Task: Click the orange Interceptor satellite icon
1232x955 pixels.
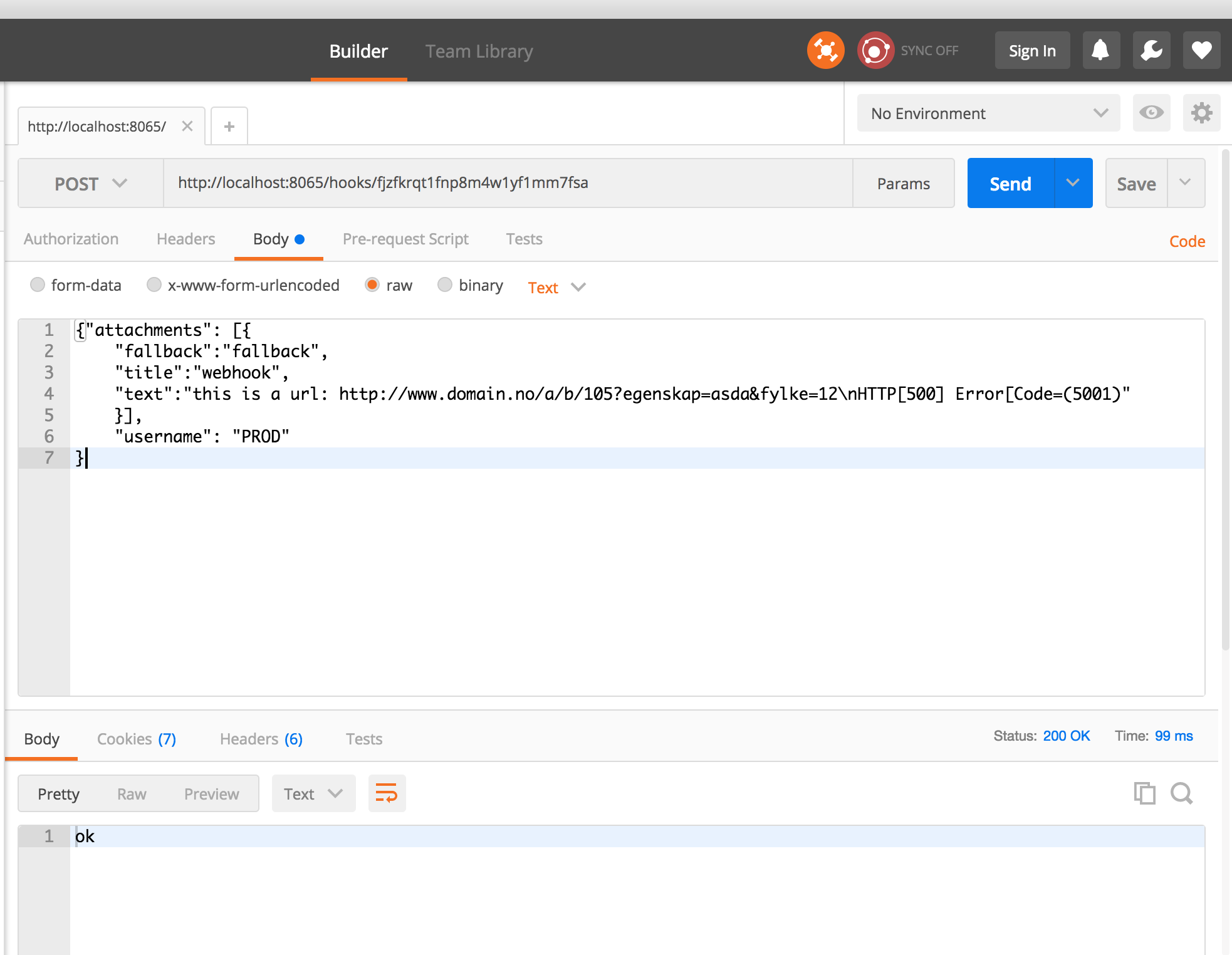Action: (x=825, y=50)
